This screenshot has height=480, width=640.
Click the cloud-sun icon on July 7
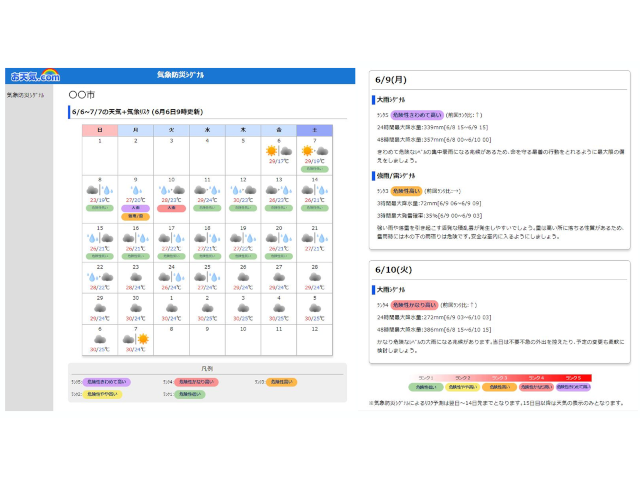(135, 339)
